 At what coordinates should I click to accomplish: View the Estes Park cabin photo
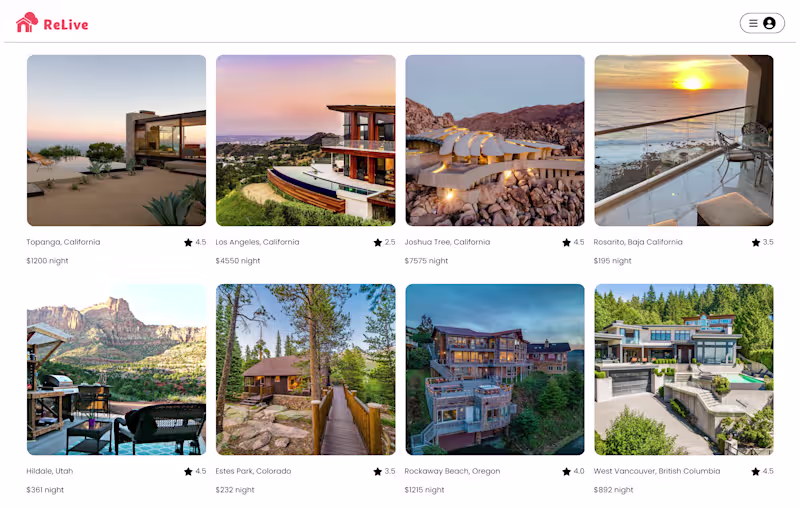pyautogui.click(x=306, y=369)
